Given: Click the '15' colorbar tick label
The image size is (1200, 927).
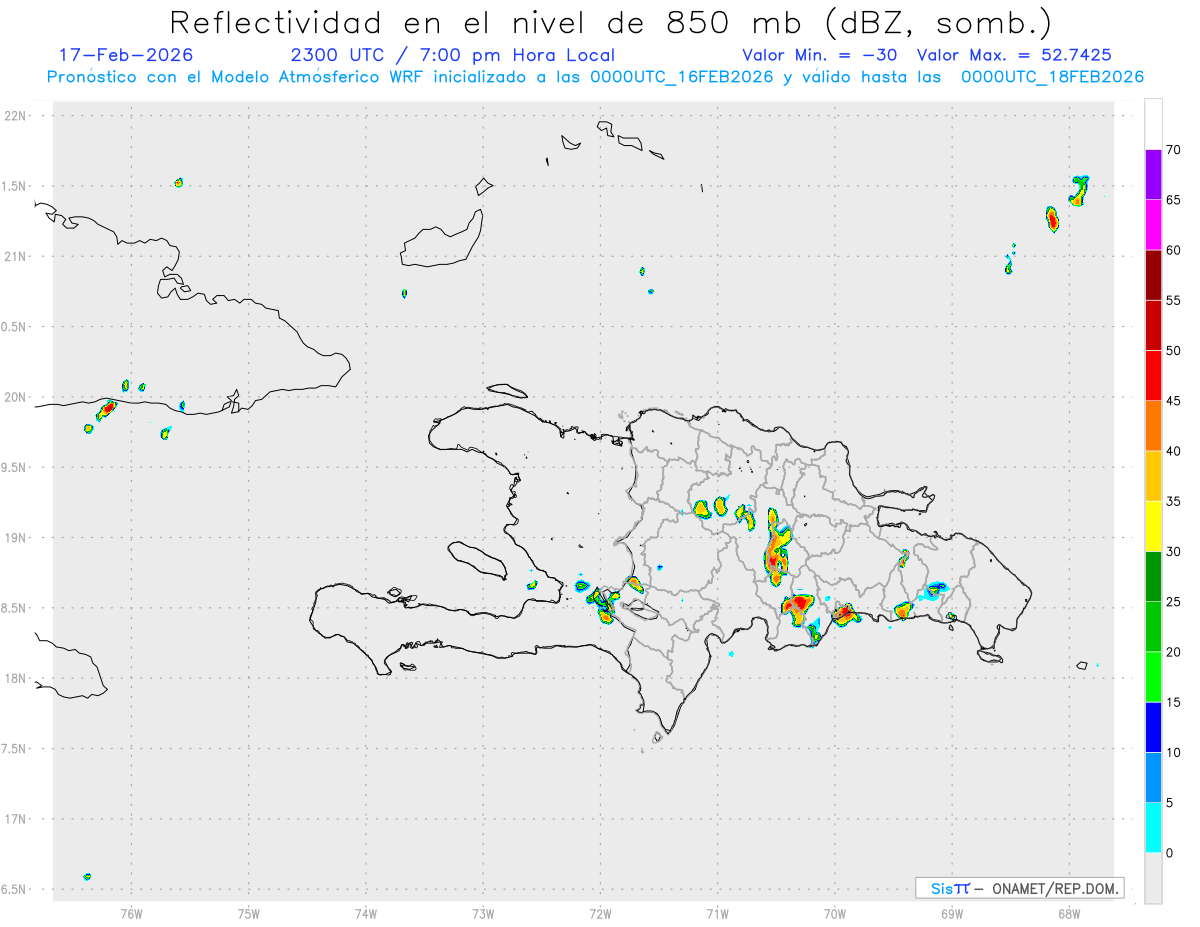Looking at the screenshot, I should (1173, 702).
